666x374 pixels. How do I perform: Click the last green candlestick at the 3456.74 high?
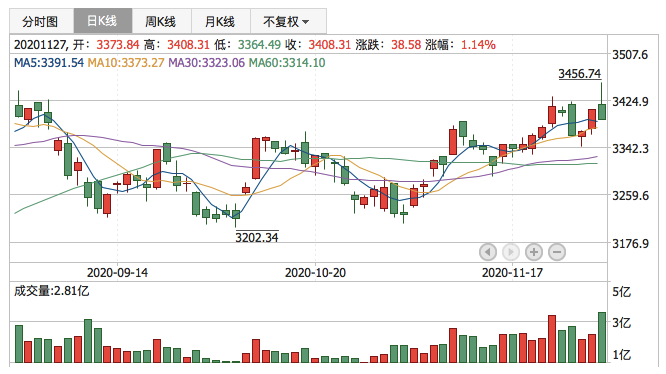(x=602, y=111)
